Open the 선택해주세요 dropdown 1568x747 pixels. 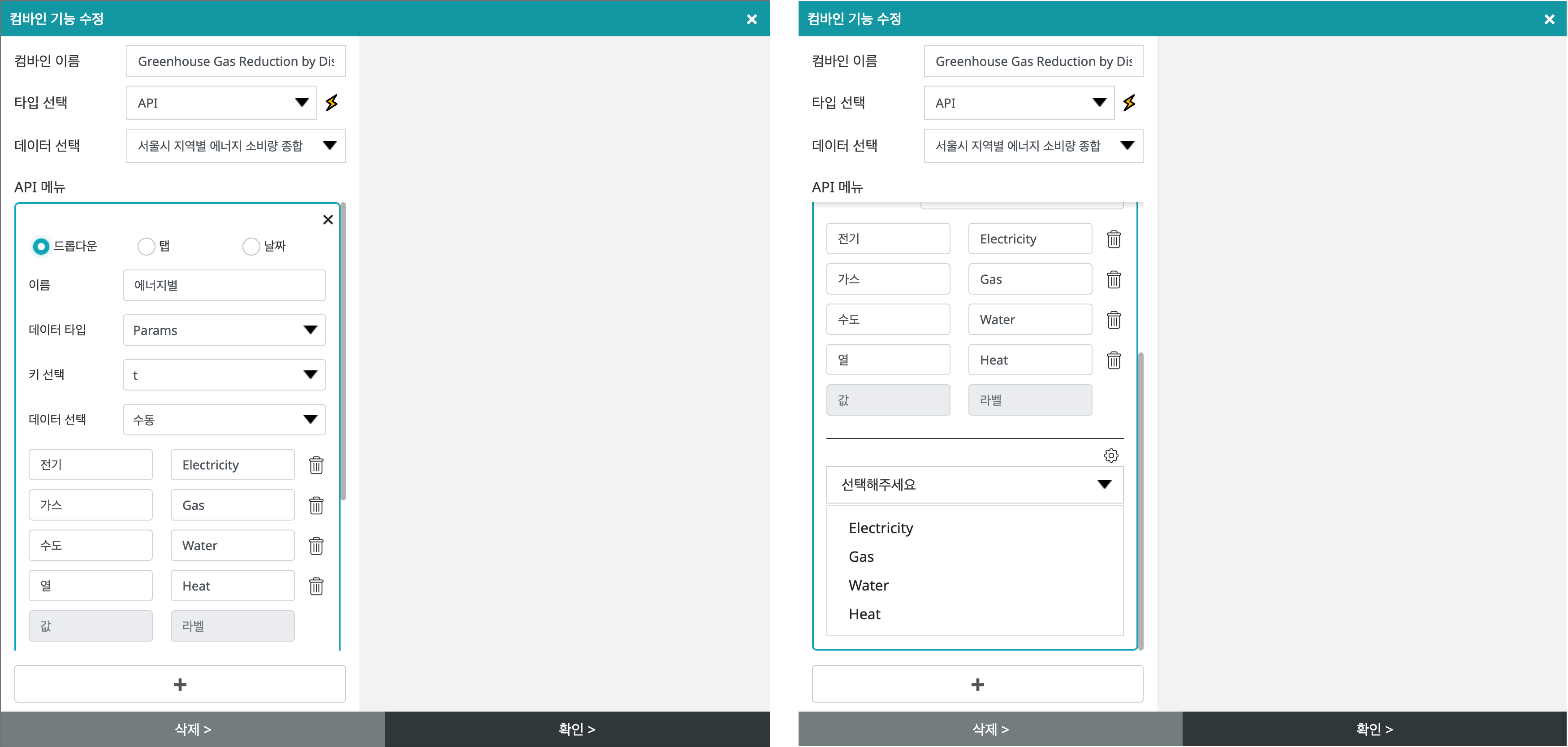[975, 485]
